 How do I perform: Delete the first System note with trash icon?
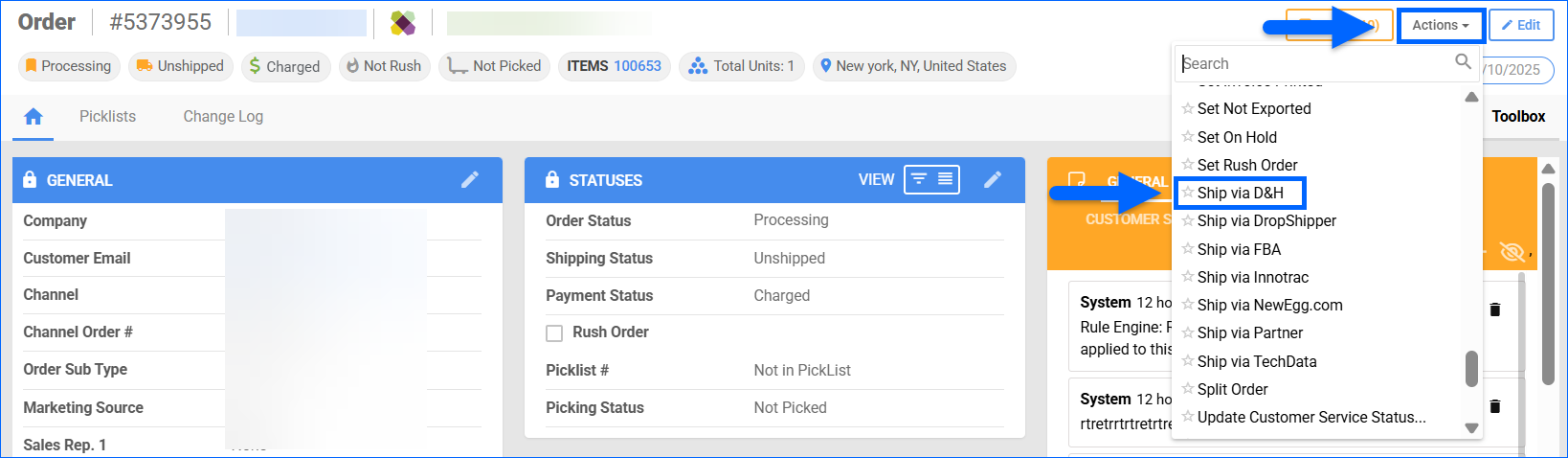coord(1495,309)
